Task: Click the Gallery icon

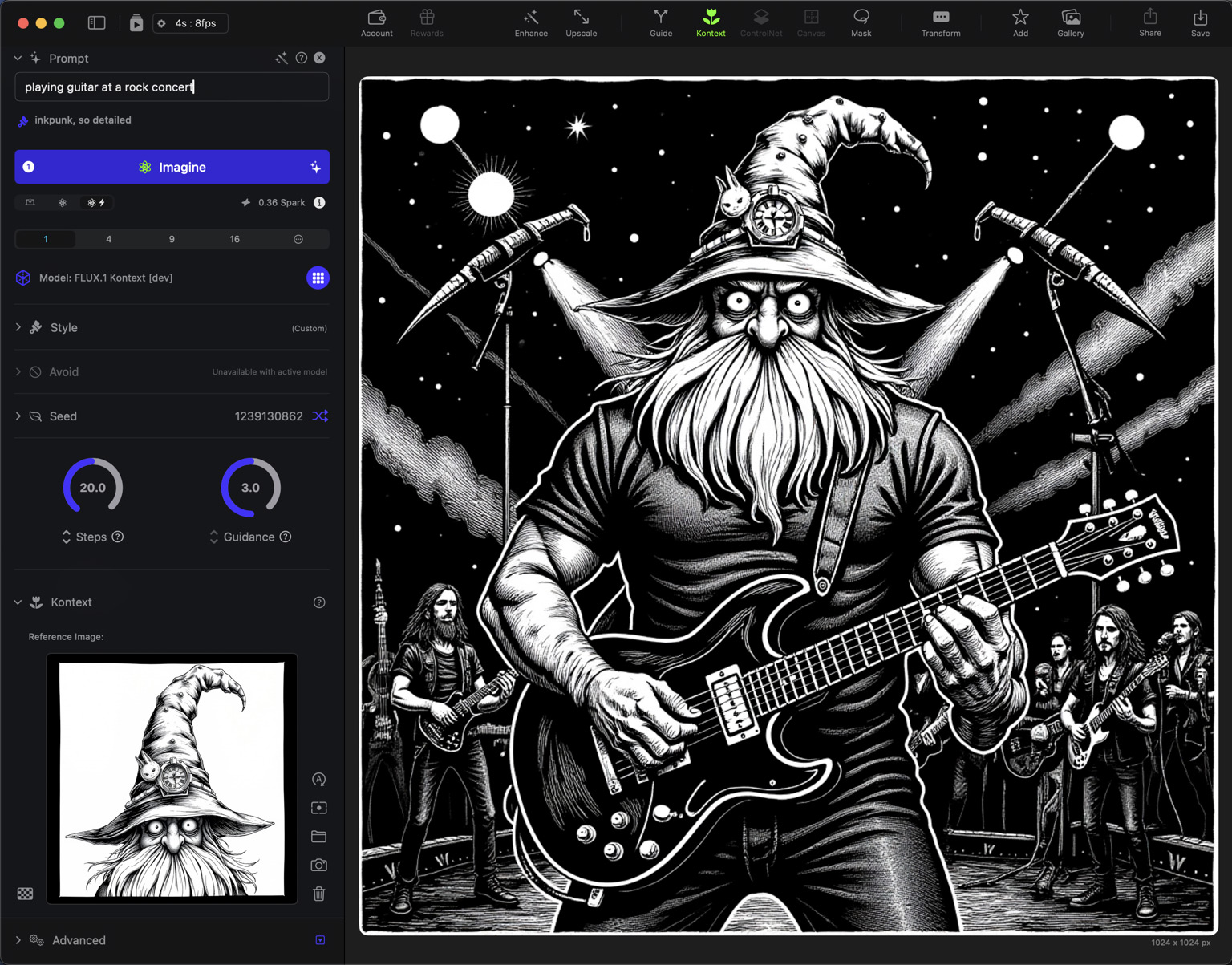Action: 1070,22
